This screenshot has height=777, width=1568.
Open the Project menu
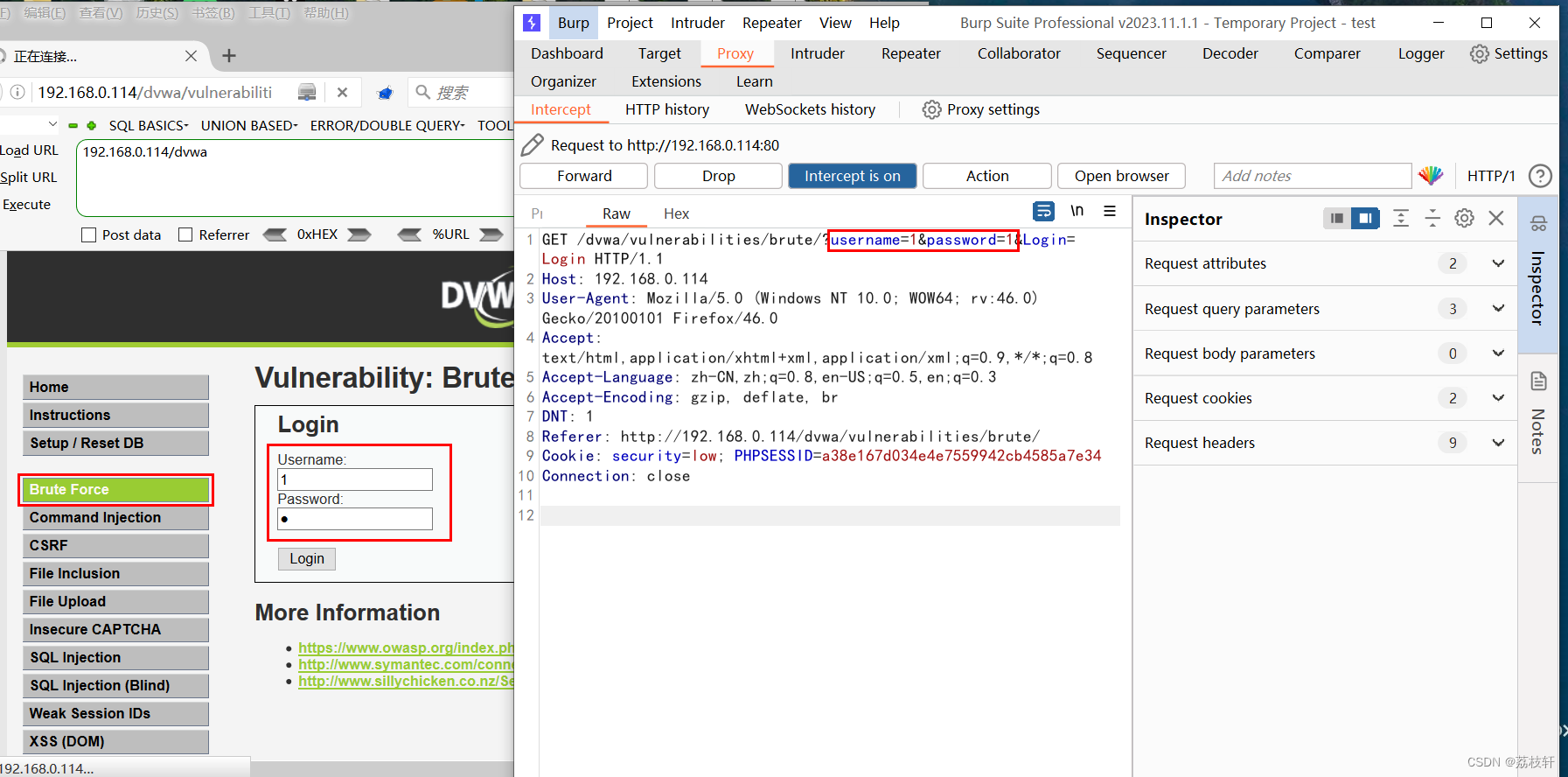(630, 23)
